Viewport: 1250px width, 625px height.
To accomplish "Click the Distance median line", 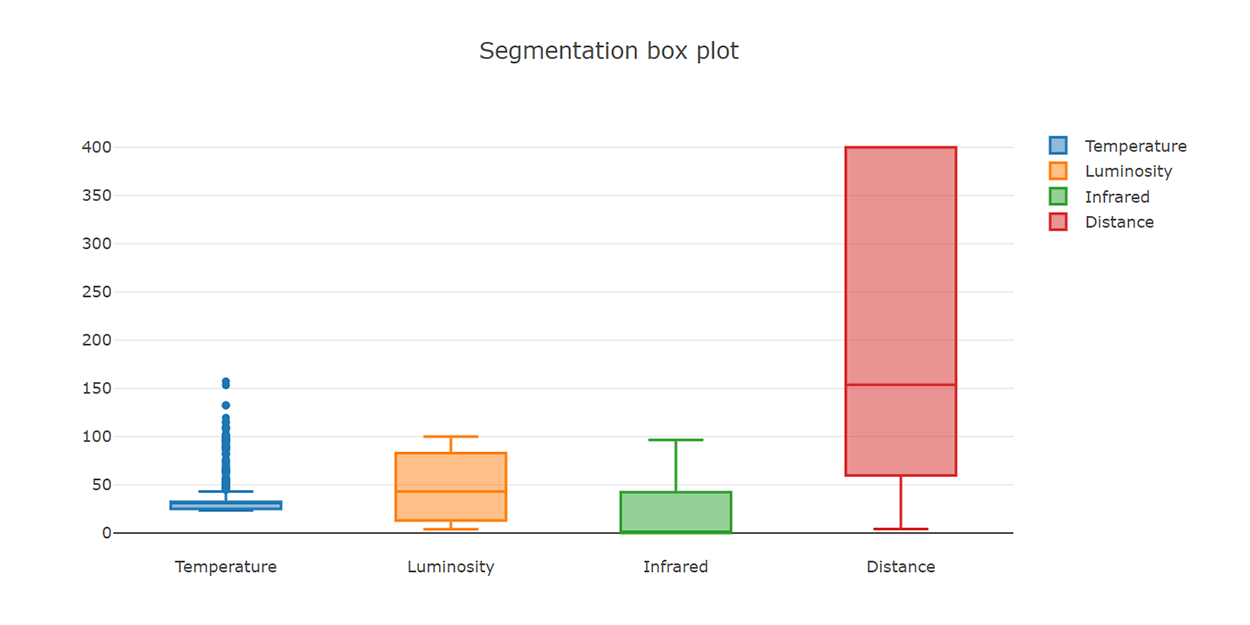I will 900,385.
